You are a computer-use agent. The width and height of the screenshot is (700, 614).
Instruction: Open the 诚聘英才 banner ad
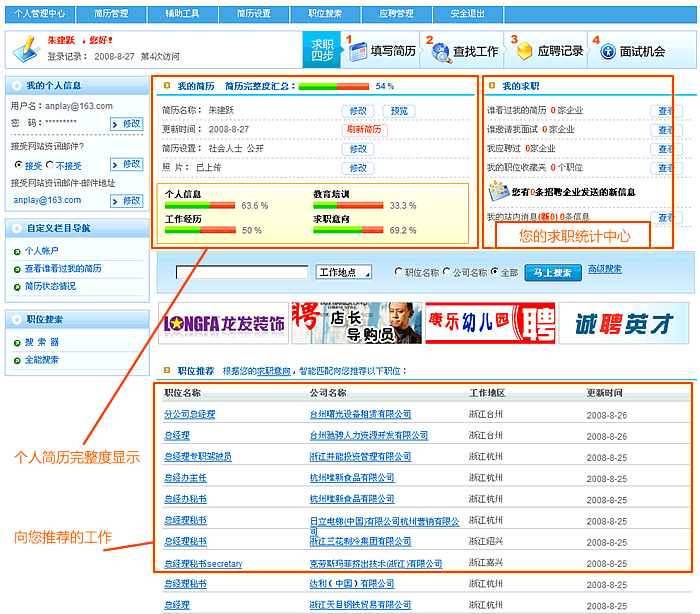click(623, 323)
